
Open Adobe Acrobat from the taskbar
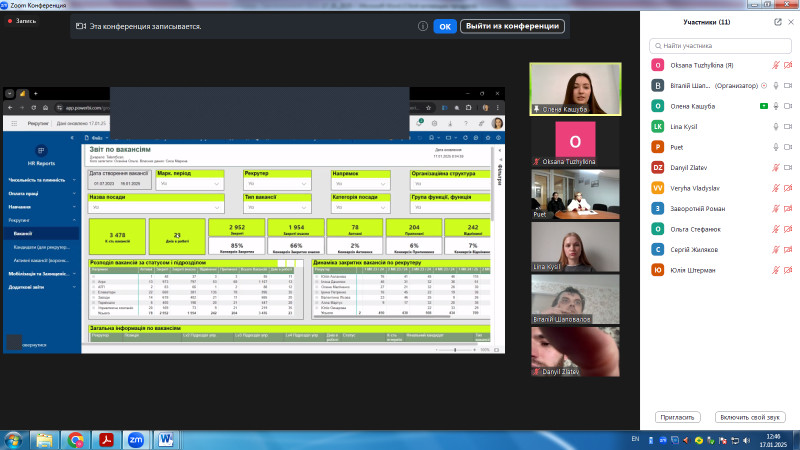[105, 438]
